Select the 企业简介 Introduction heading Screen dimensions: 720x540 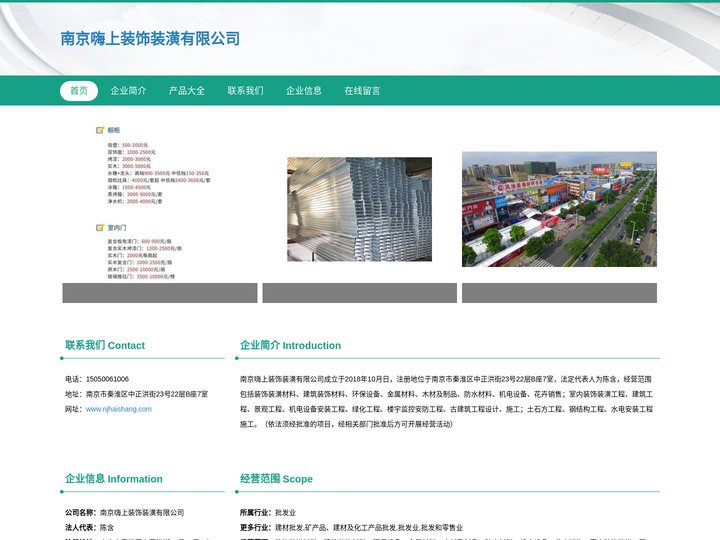click(x=290, y=345)
